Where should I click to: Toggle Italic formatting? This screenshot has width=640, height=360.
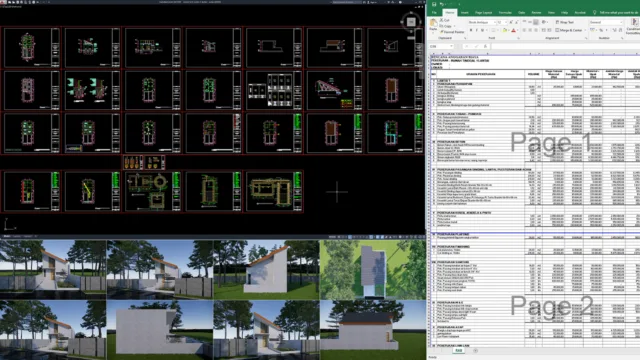476,30
